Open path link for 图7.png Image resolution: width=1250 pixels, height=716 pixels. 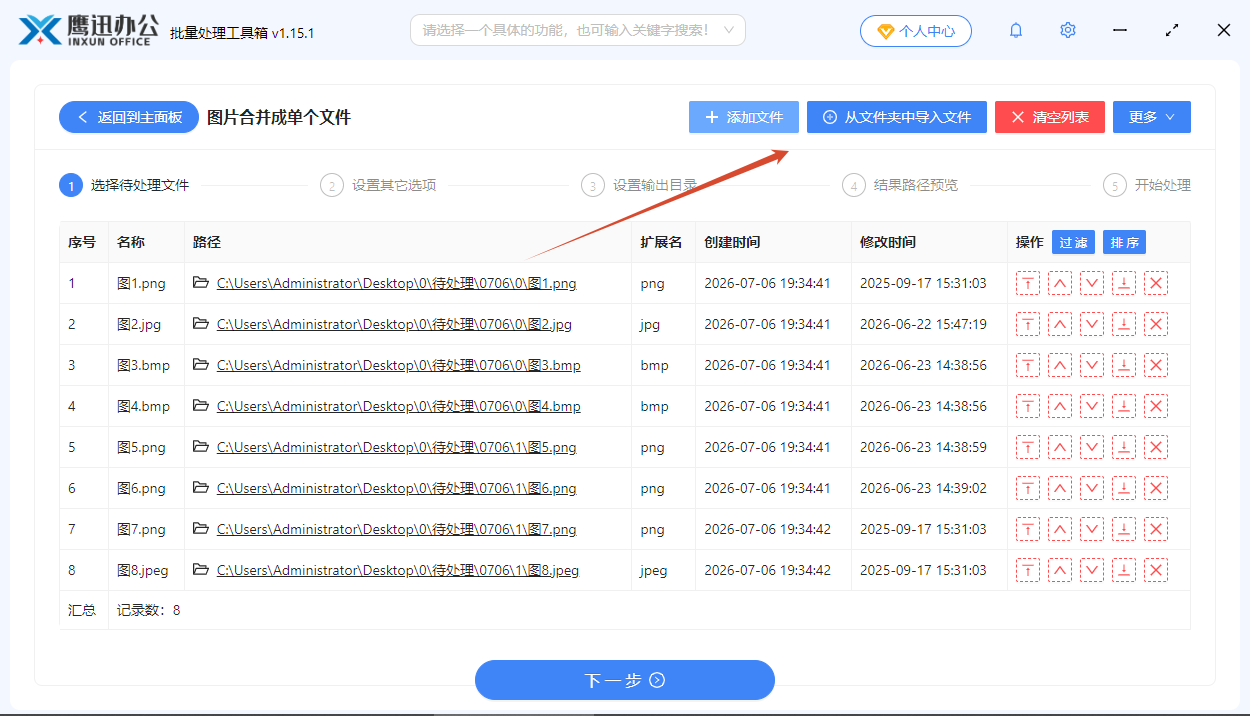396,529
